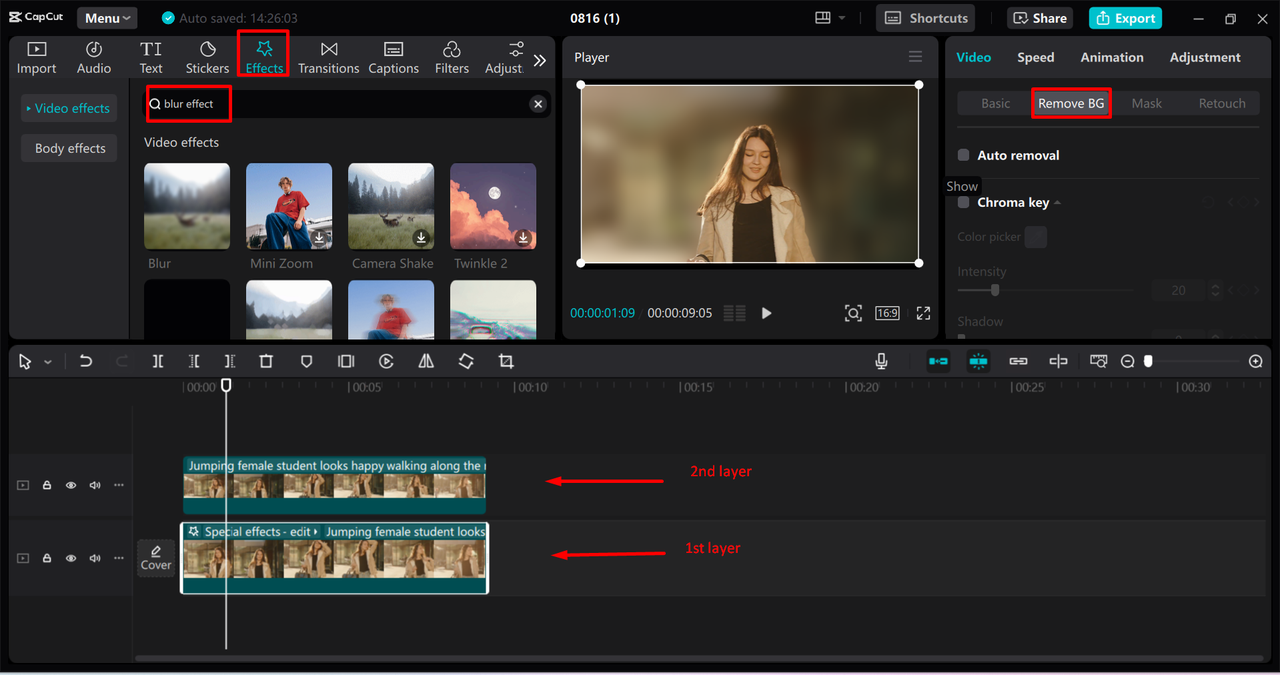Open the Text panel
The image size is (1280, 675).
[x=151, y=58]
